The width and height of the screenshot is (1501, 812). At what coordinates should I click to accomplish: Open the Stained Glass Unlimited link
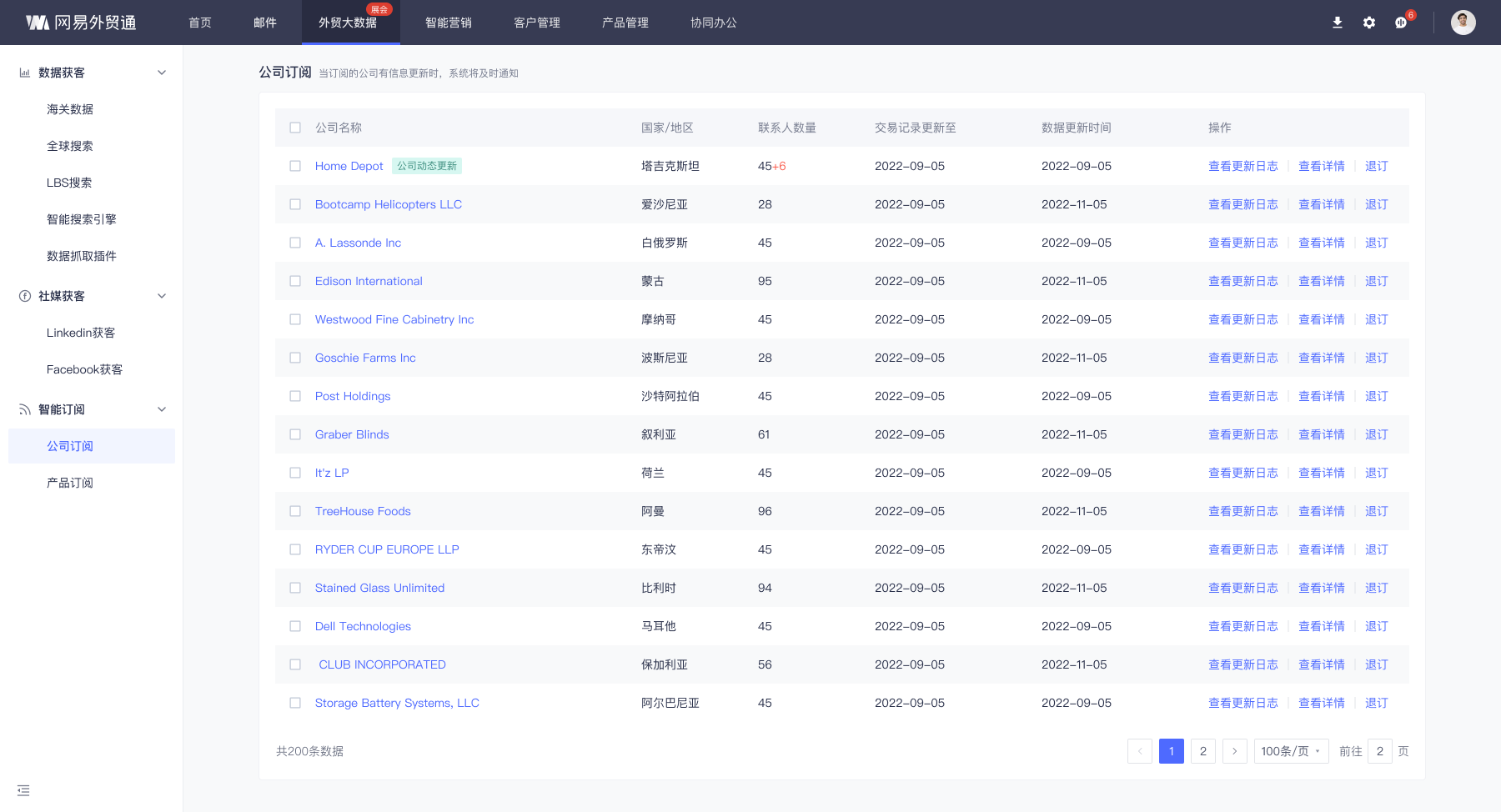pos(379,588)
